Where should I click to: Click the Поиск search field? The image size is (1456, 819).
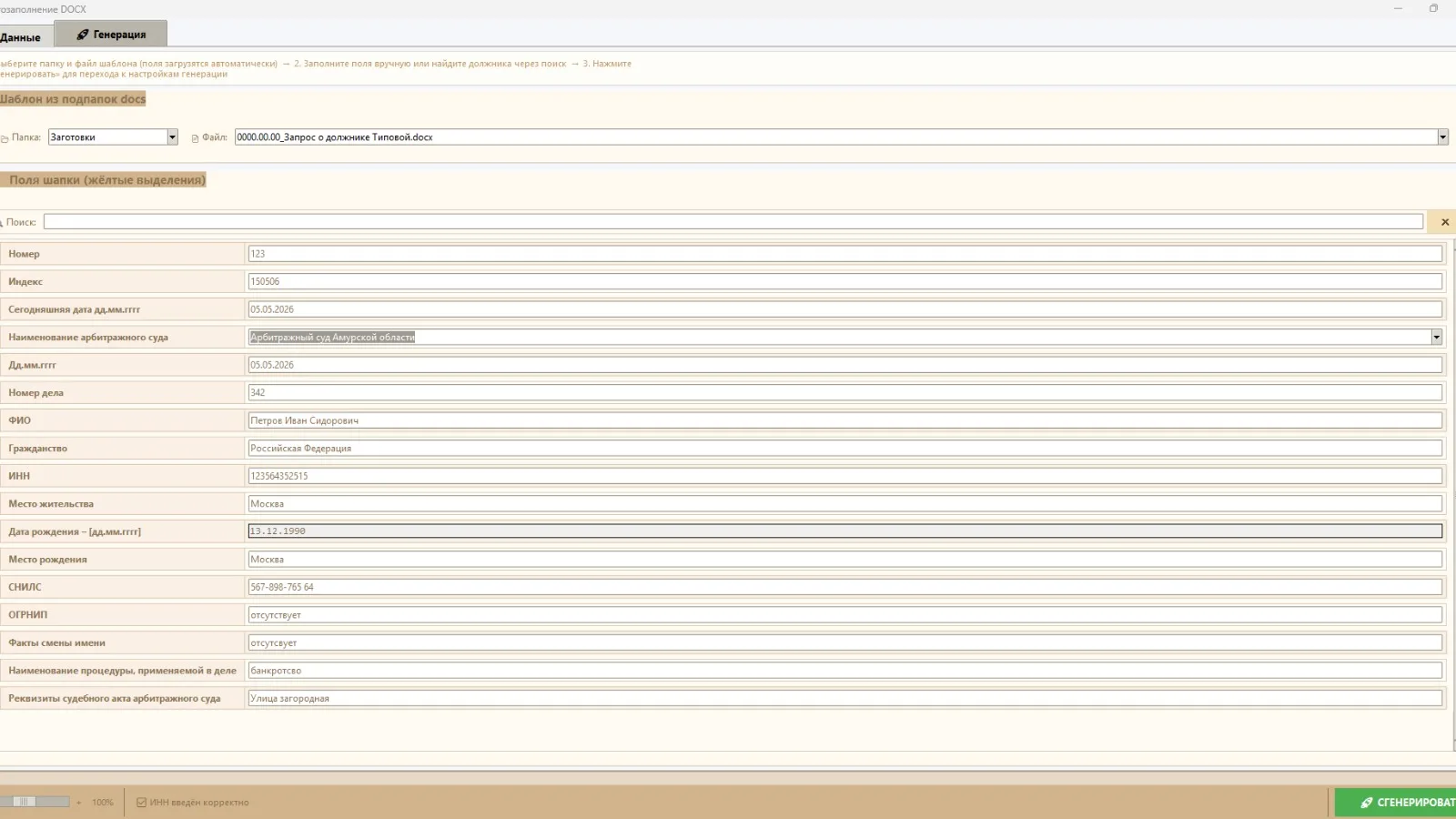click(733, 222)
